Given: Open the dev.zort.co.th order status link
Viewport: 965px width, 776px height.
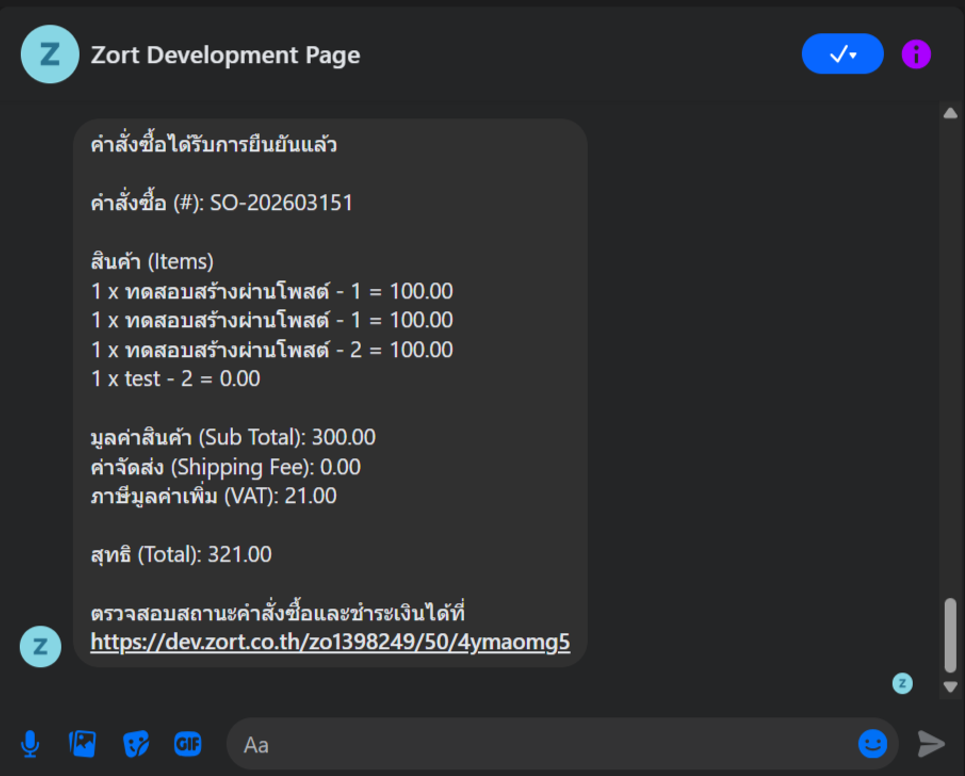Looking at the screenshot, I should (330, 642).
